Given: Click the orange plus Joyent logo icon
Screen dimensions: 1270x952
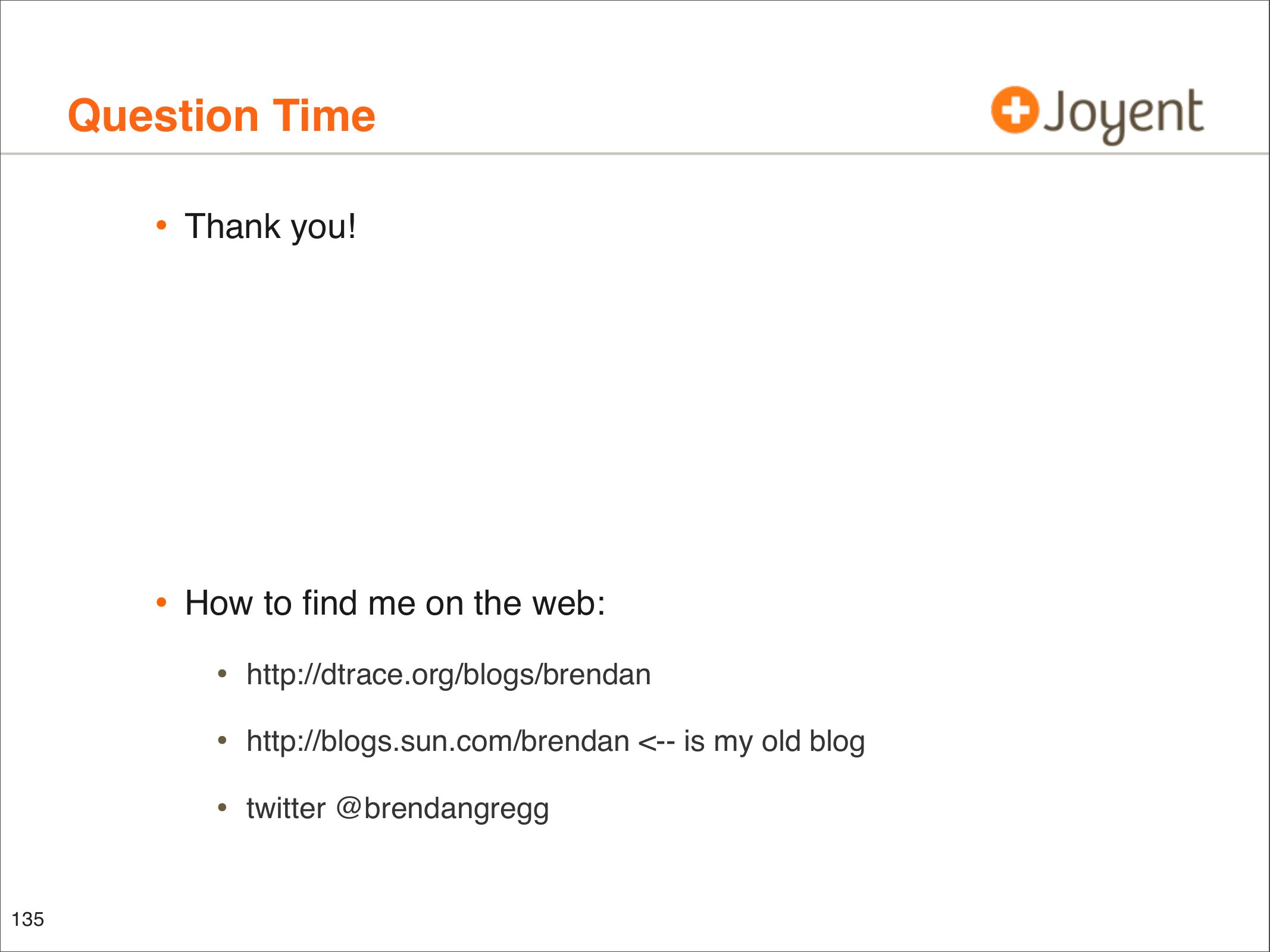Looking at the screenshot, I should 1015,110.
